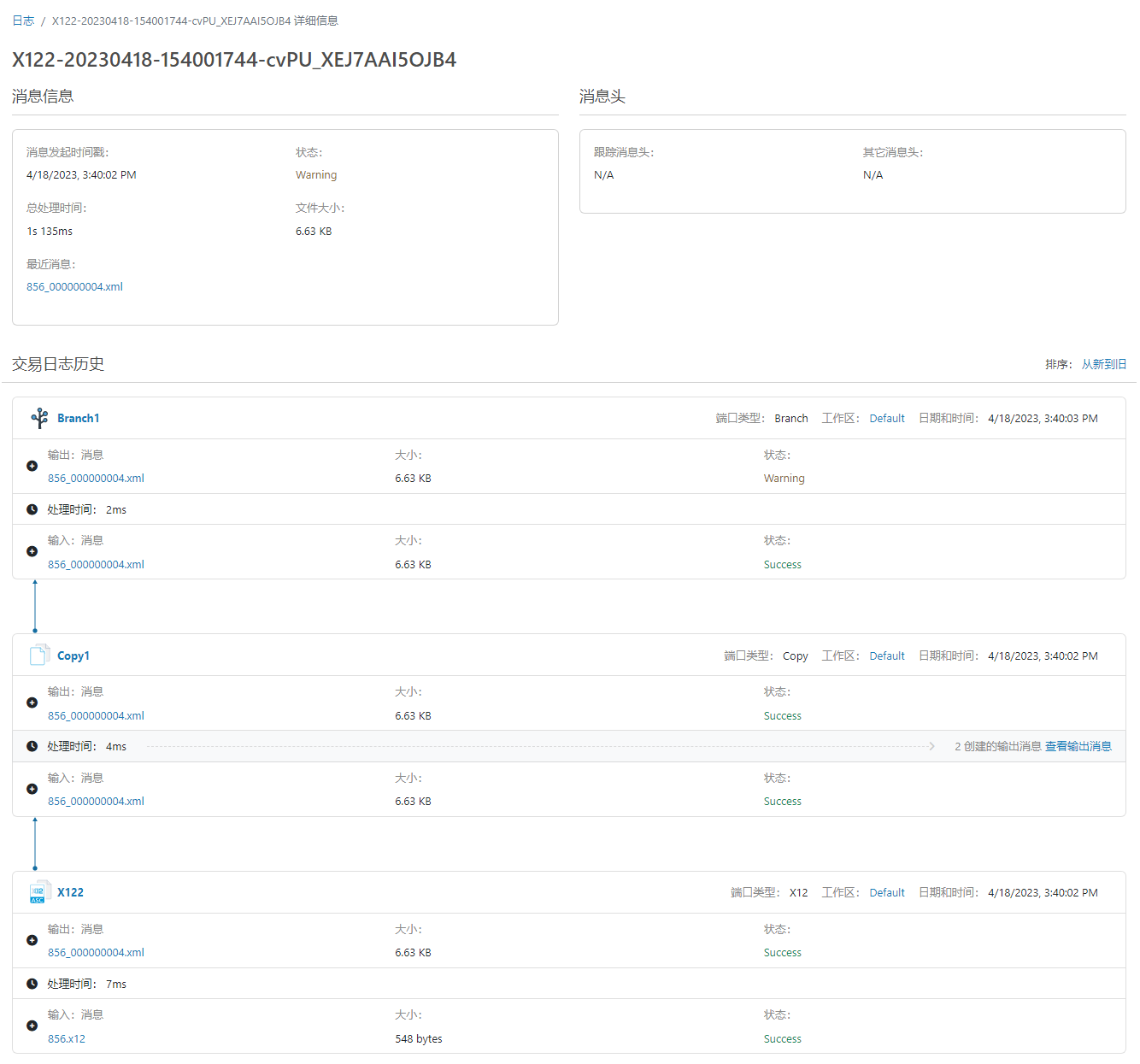This screenshot has width=1140, height=1064.
Task: Go back to 日志 breadcrumb
Action: coord(23,21)
